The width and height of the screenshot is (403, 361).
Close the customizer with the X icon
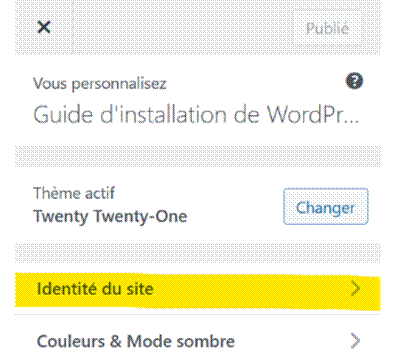coord(44,27)
